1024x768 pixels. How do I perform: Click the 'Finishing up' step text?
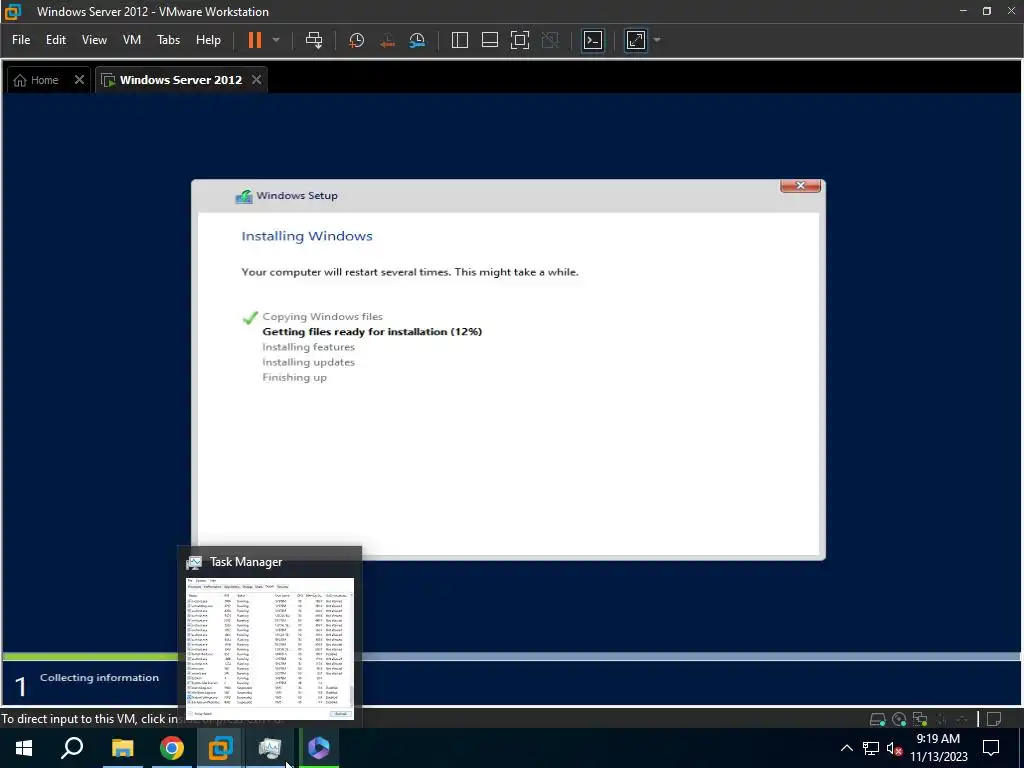(x=295, y=377)
